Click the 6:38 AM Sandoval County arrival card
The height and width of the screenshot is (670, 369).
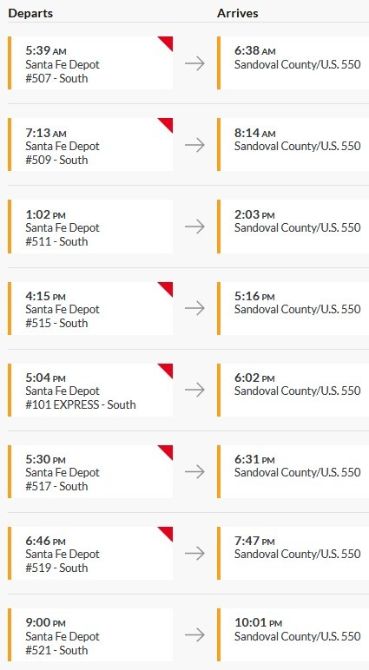click(293, 63)
